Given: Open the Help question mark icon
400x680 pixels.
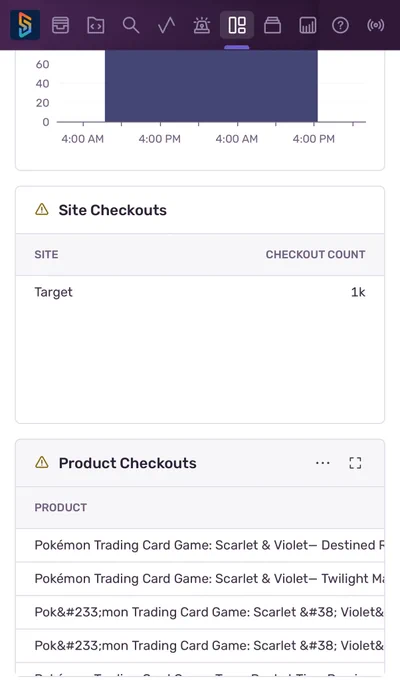Looking at the screenshot, I should click(x=340, y=25).
